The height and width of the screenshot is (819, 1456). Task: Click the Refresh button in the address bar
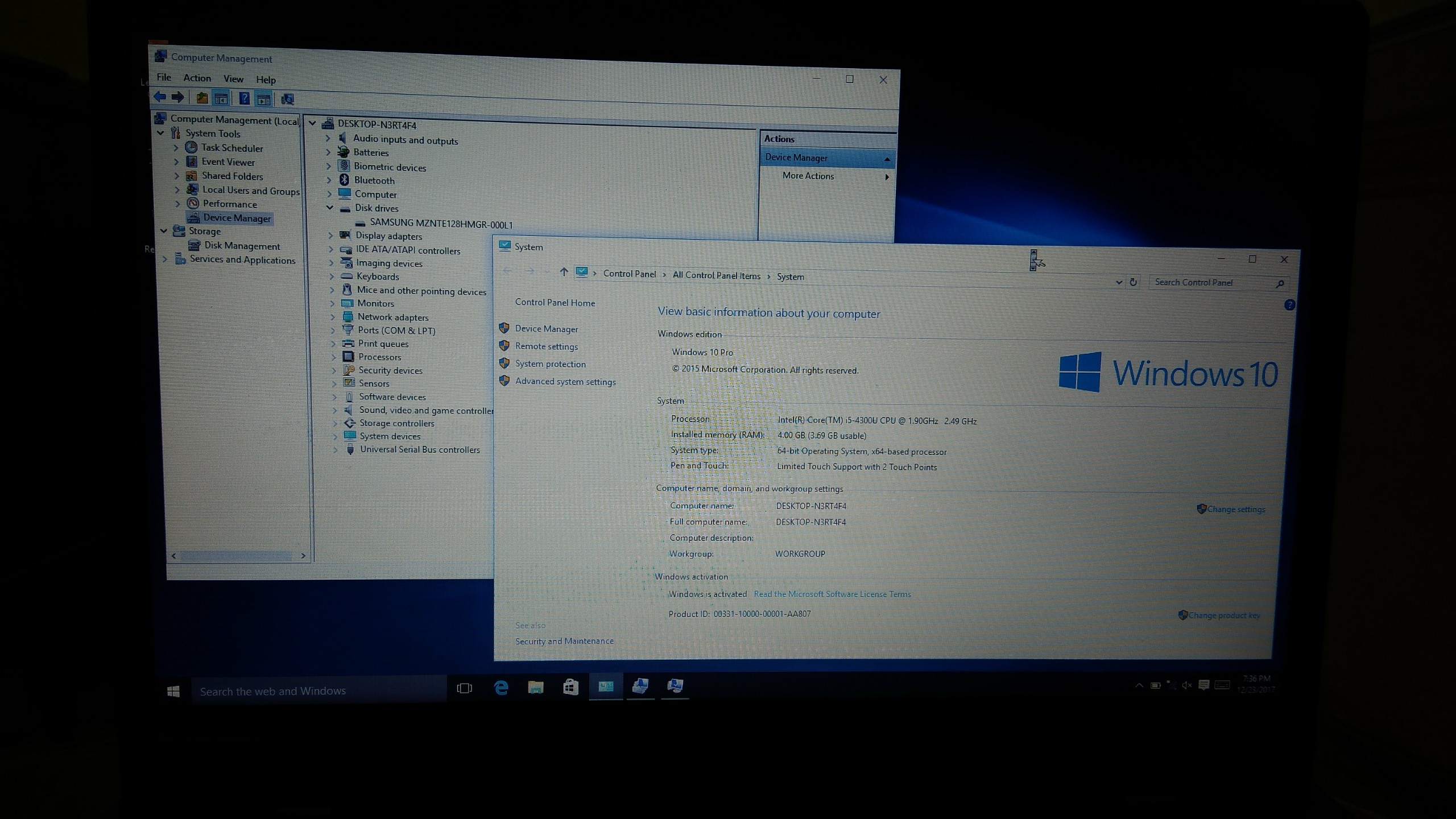(1133, 282)
